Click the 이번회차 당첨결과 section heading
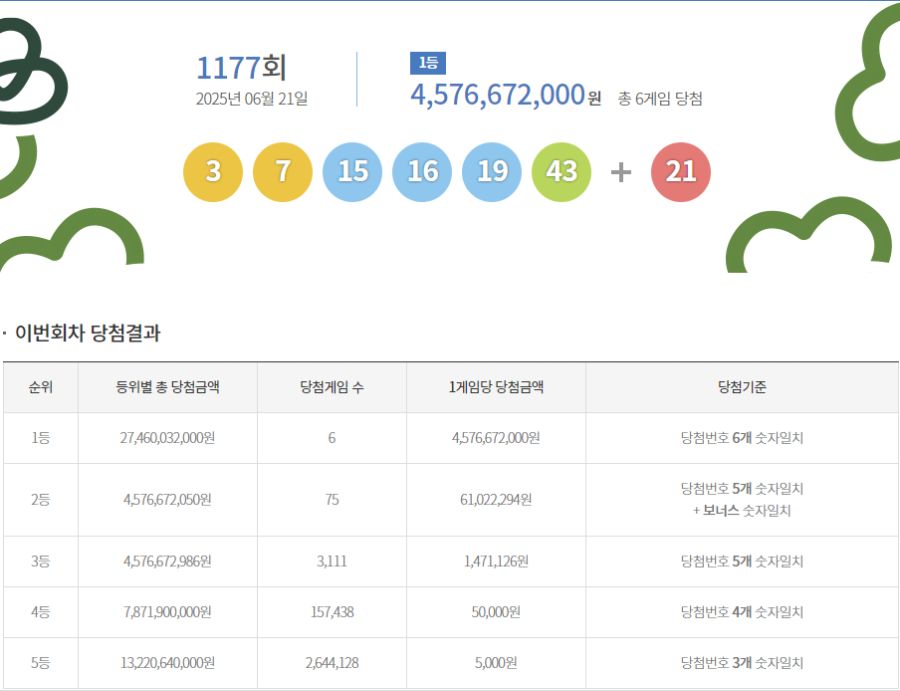Image resolution: width=900 pixels, height=691 pixels. pyautogui.click(x=87, y=333)
